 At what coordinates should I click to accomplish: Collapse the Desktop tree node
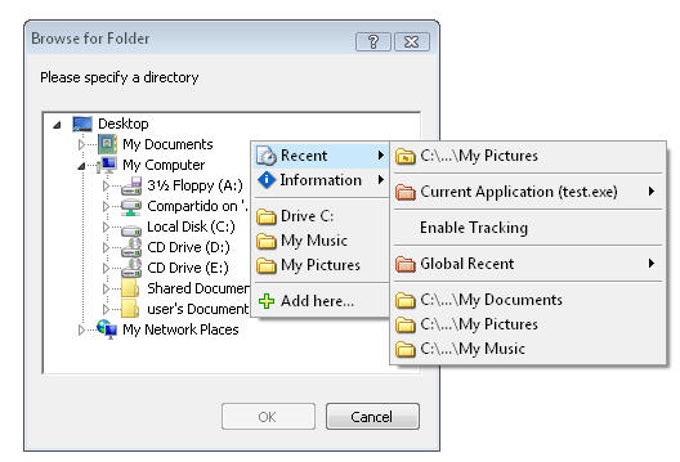tap(57, 125)
